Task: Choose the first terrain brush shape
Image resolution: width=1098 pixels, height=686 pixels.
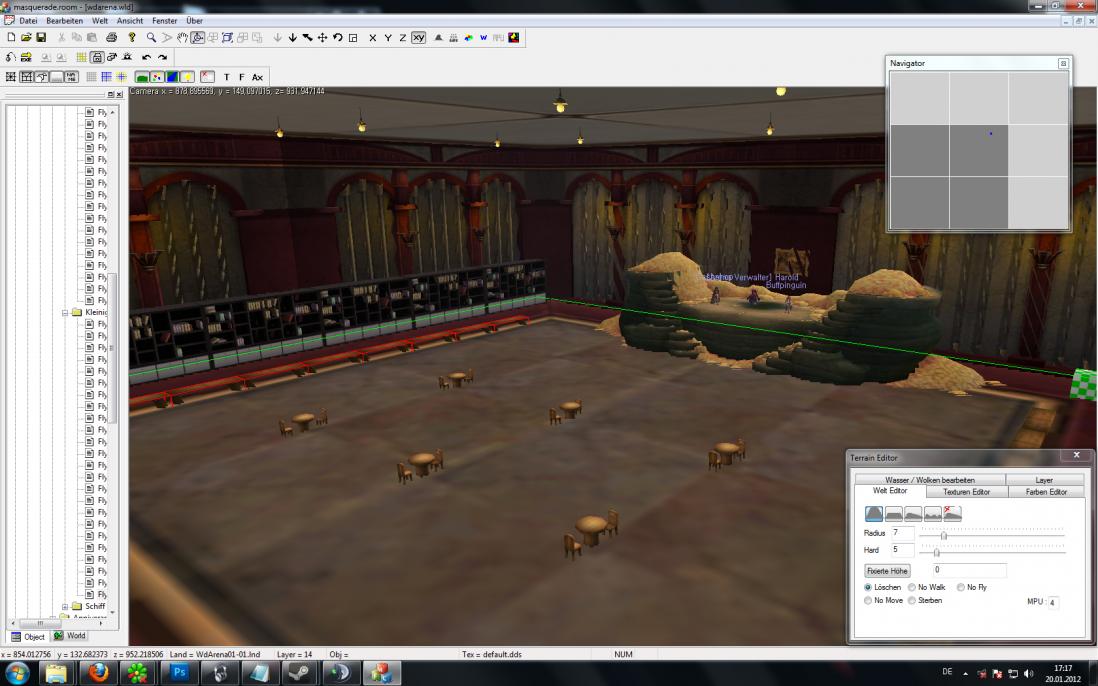Action: (x=874, y=514)
